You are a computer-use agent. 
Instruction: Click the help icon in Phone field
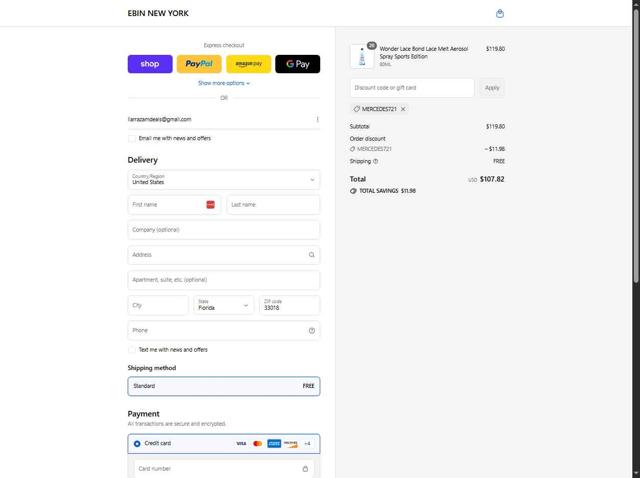[312, 331]
